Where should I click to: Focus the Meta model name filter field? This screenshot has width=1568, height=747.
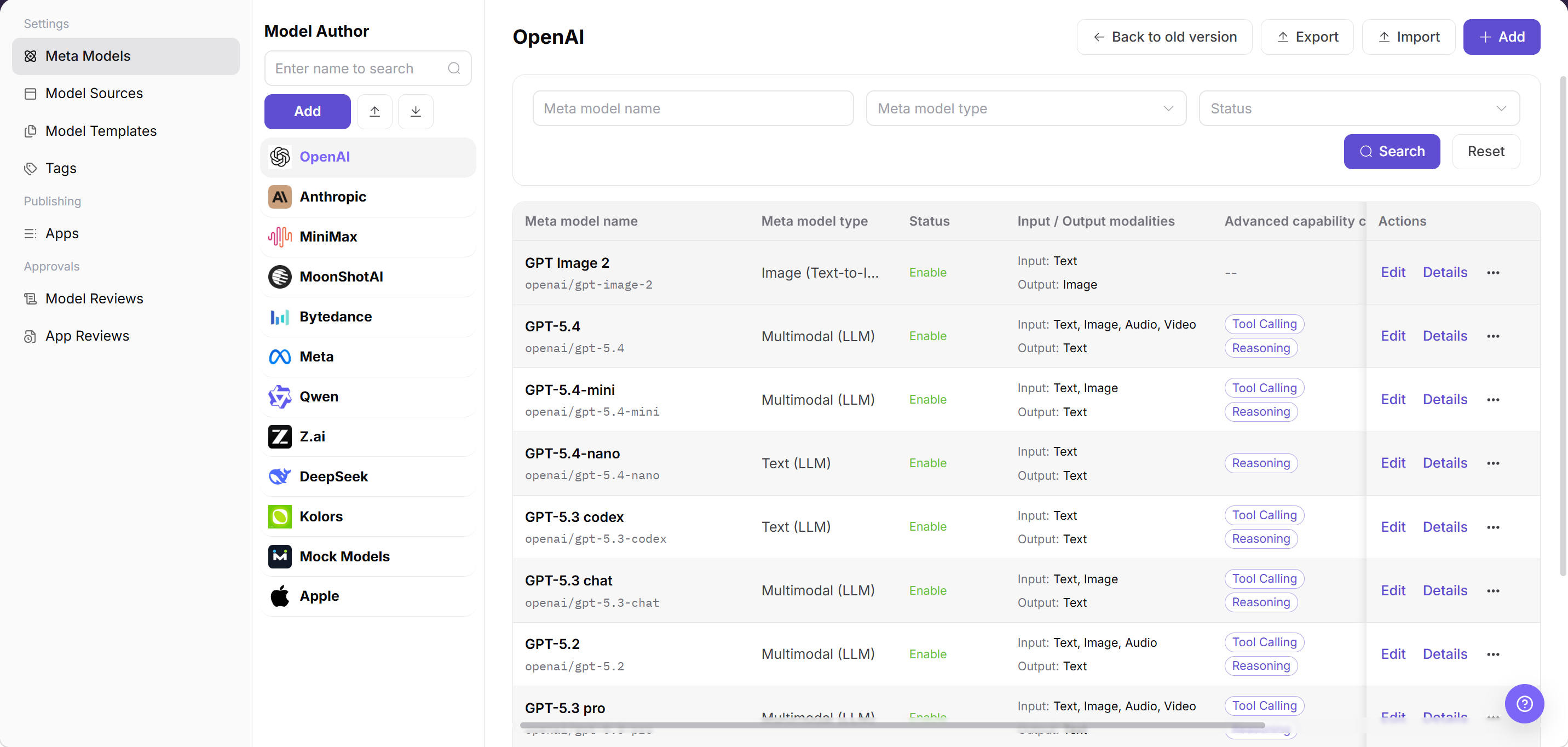coord(693,108)
